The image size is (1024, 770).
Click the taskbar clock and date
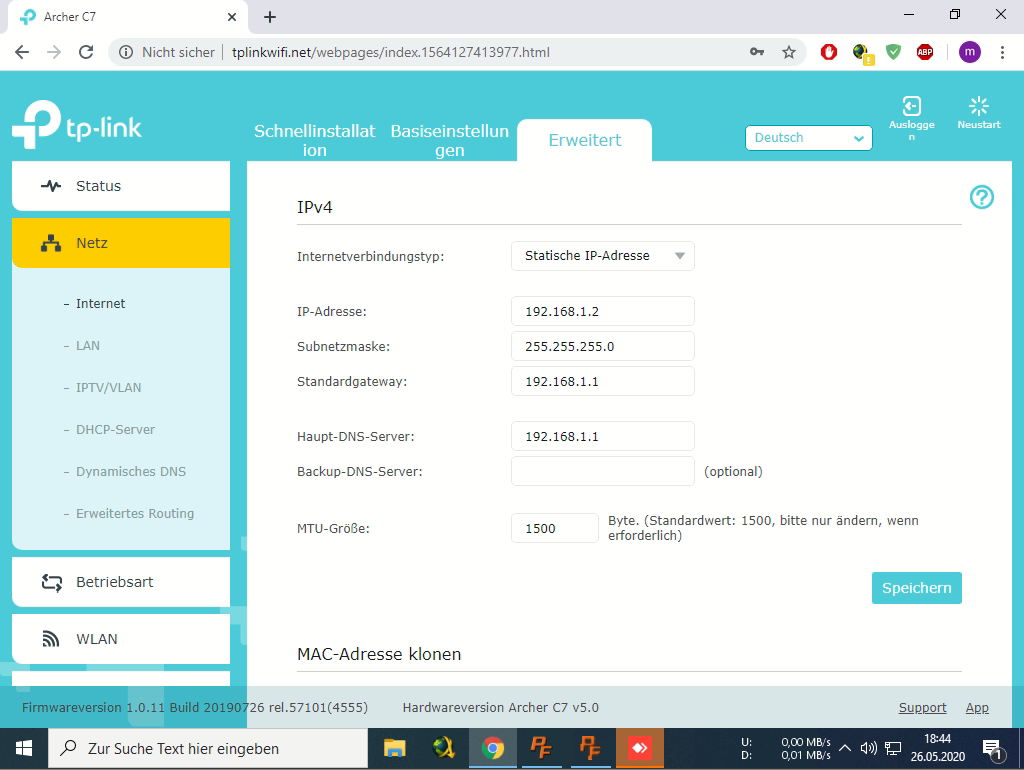coord(937,748)
